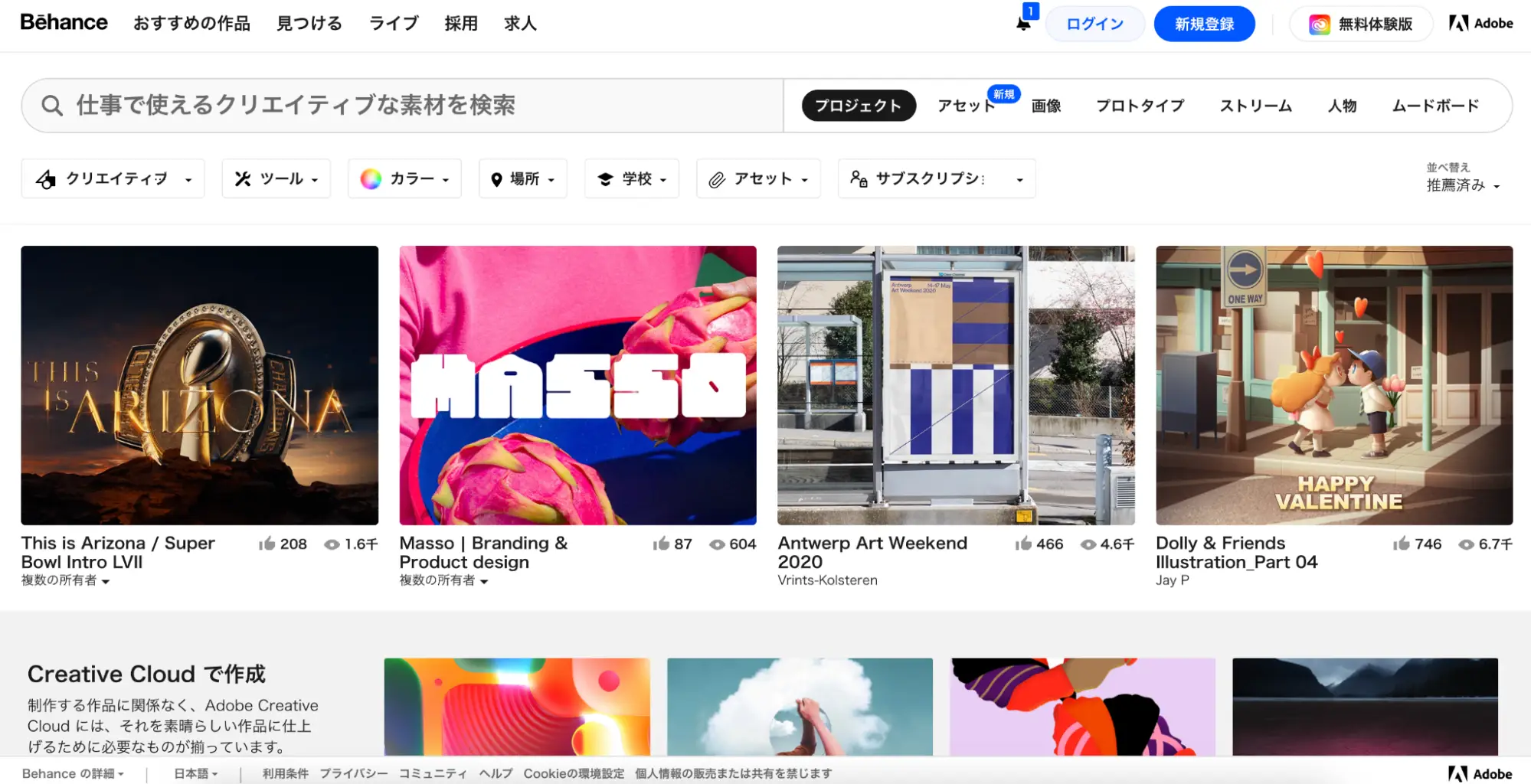1531x784 pixels.
Task: Open the ツール filter dropdown
Action: [276, 178]
